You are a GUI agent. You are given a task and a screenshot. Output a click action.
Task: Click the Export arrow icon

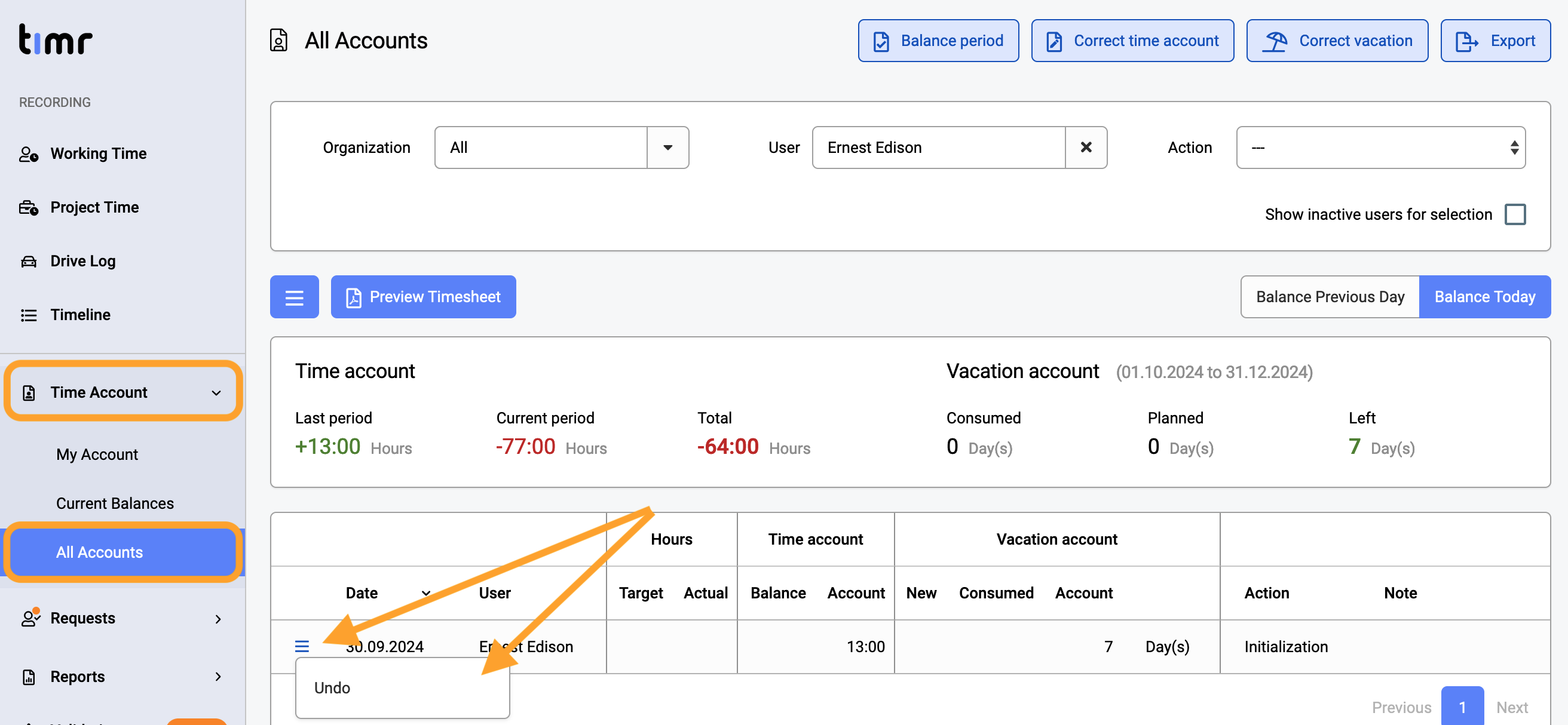click(x=1466, y=41)
